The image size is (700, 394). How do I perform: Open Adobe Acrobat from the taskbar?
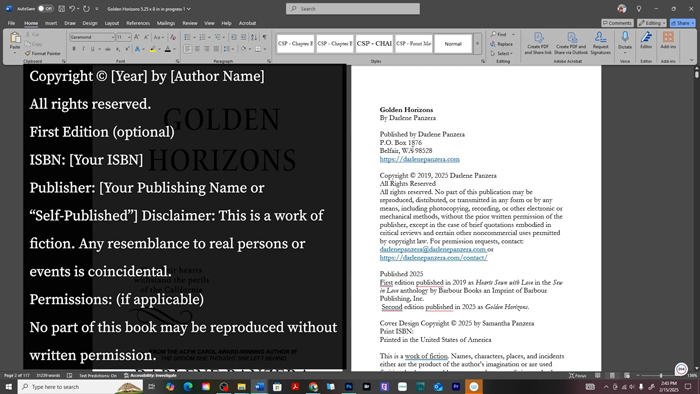tap(295, 386)
